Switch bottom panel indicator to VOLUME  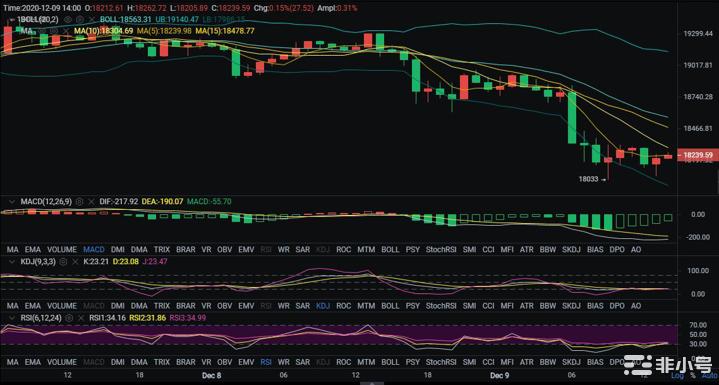(62, 362)
